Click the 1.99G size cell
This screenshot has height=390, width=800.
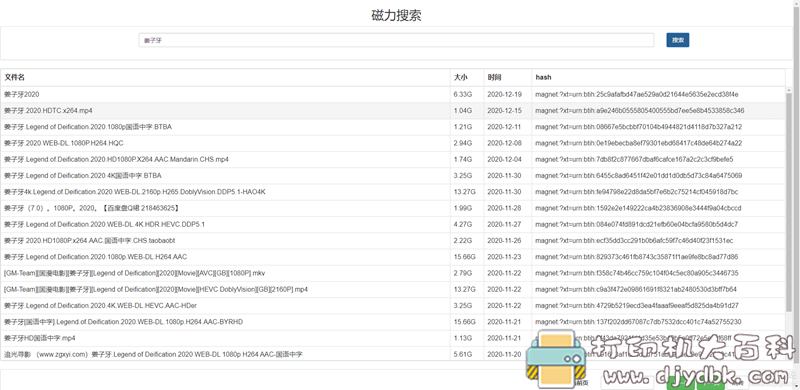point(463,208)
